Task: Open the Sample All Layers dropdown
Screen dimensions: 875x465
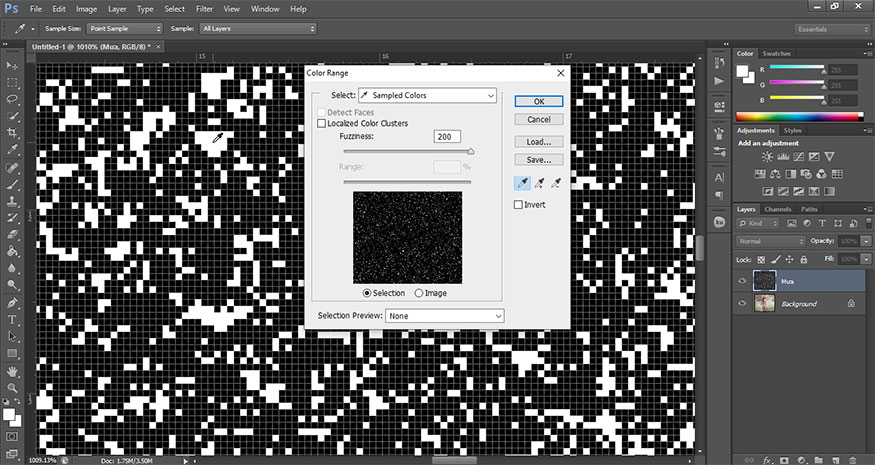Action: coord(258,28)
